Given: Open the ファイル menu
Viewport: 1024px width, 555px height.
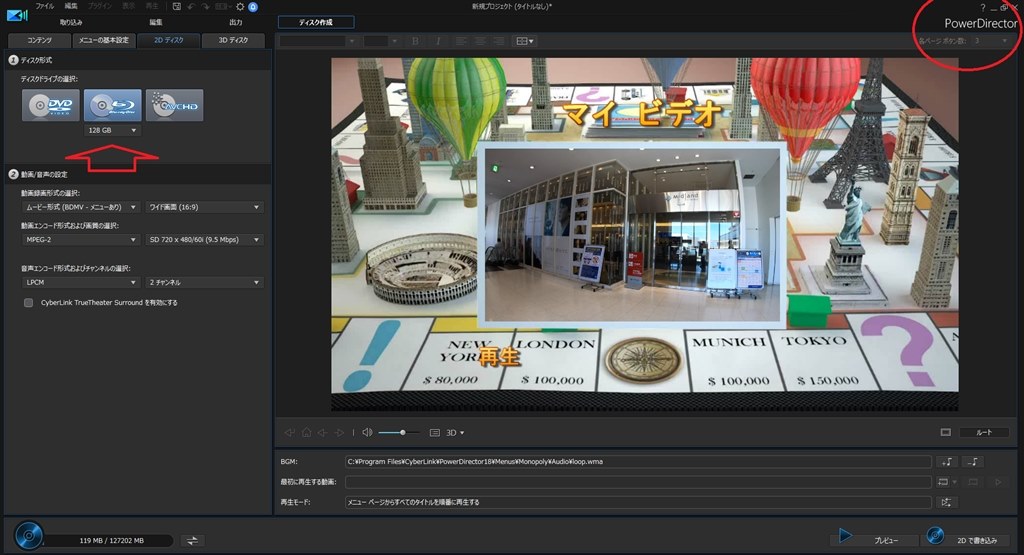Looking at the screenshot, I should pyautogui.click(x=44, y=7).
